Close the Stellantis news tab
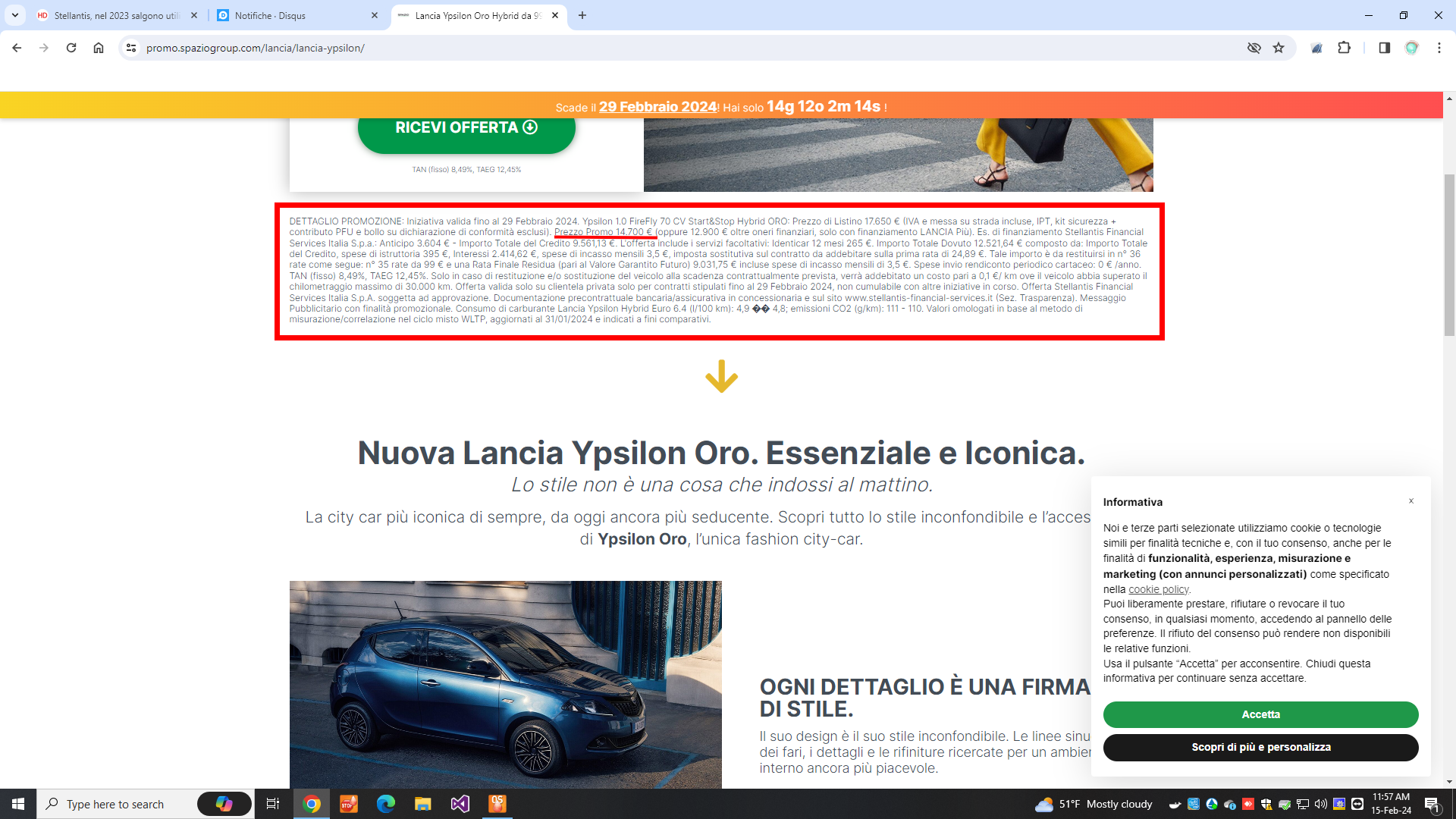Viewport: 1456px width, 819px height. [x=194, y=15]
